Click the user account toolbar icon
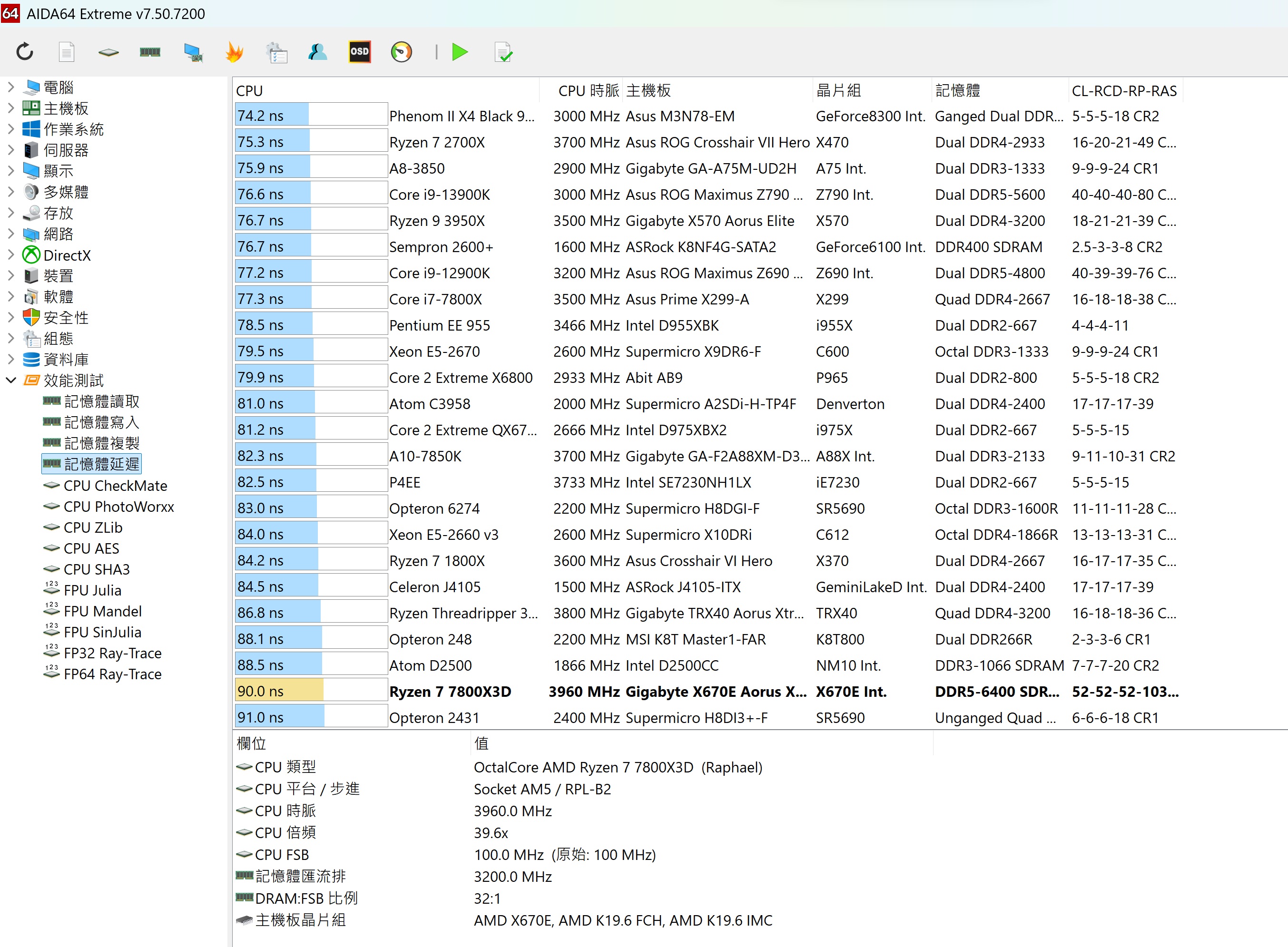1288x947 pixels. [318, 52]
